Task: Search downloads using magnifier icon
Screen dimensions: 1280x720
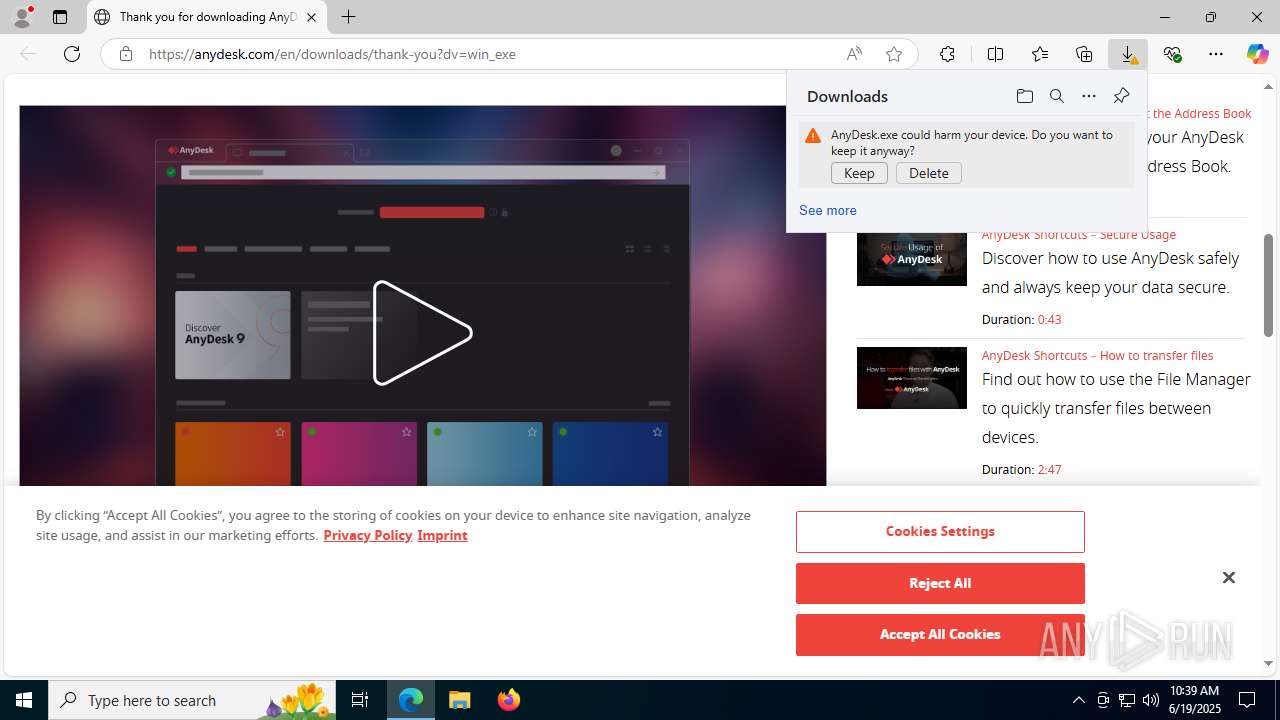Action: (x=1056, y=96)
